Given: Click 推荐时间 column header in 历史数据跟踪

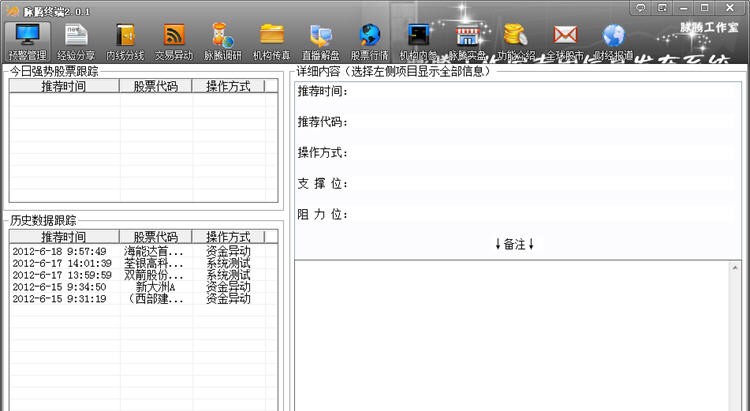Looking at the screenshot, I should click(63, 237).
